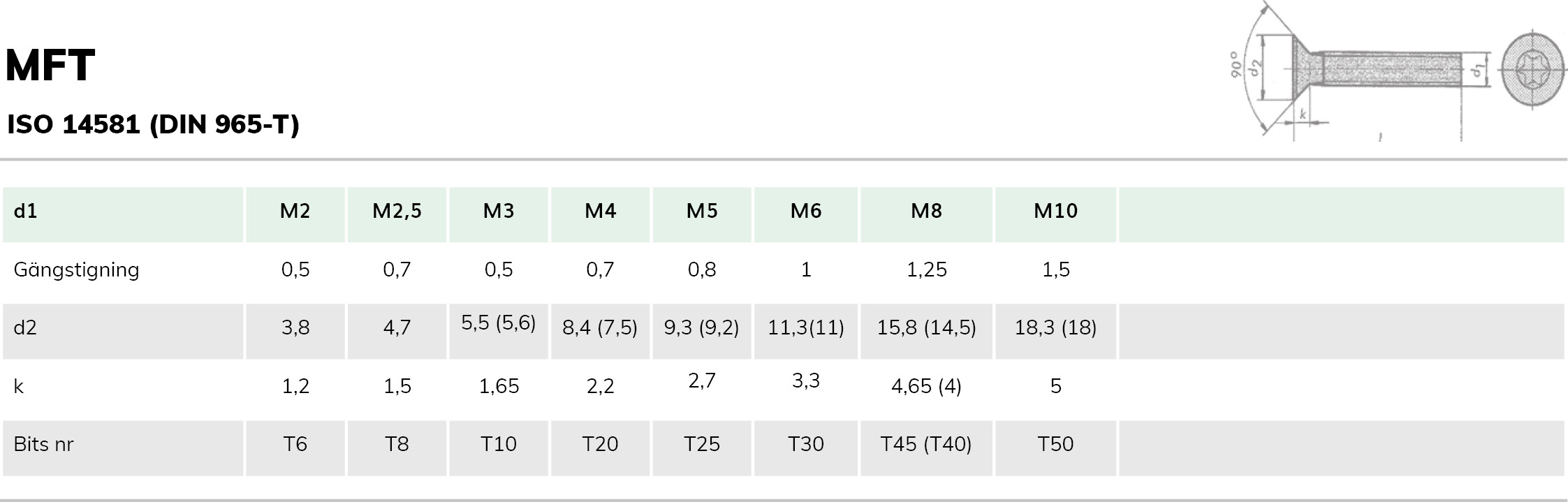Select the M6 column header

[x=806, y=211]
